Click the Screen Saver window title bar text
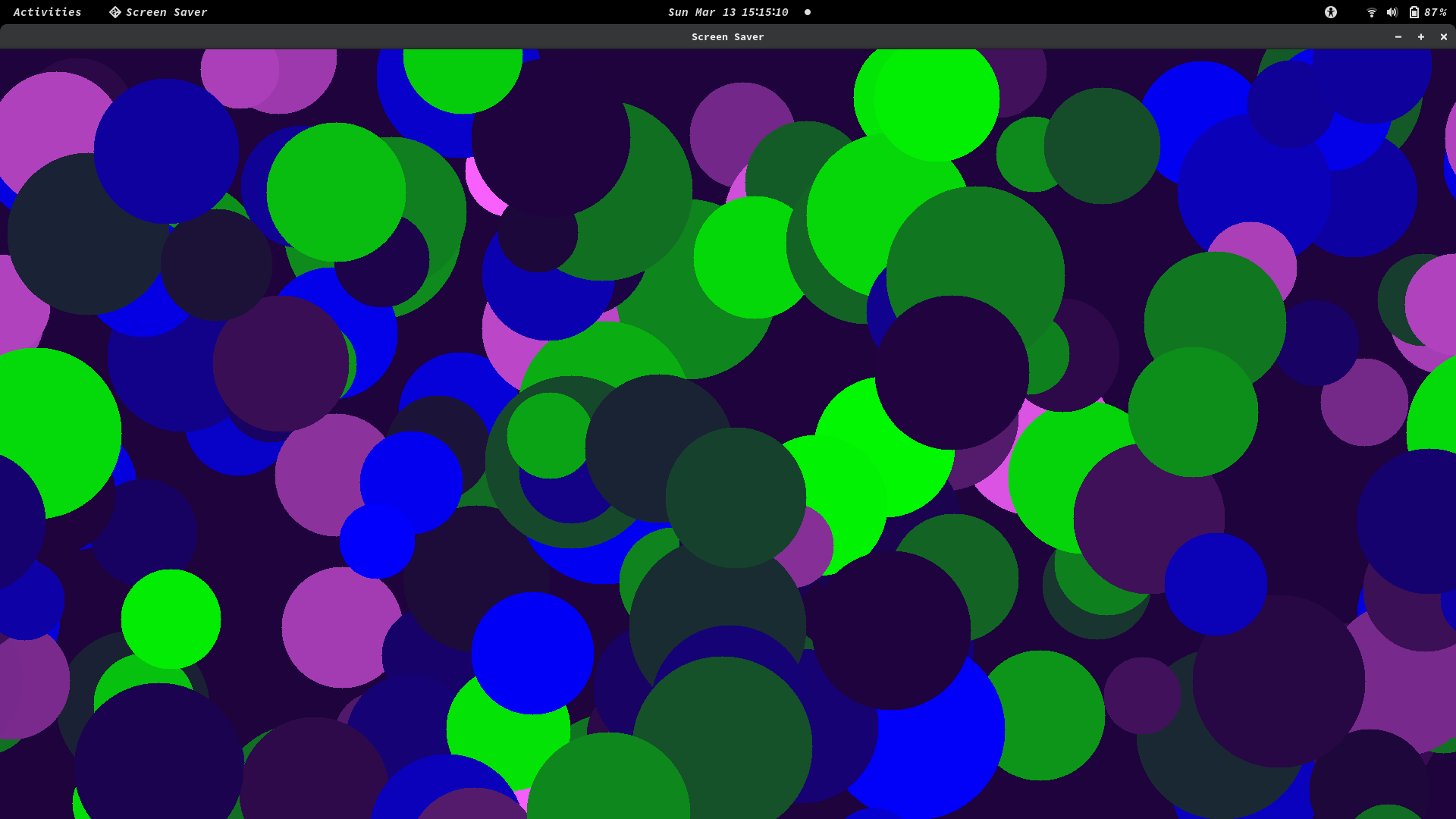1456x819 pixels. point(727,36)
